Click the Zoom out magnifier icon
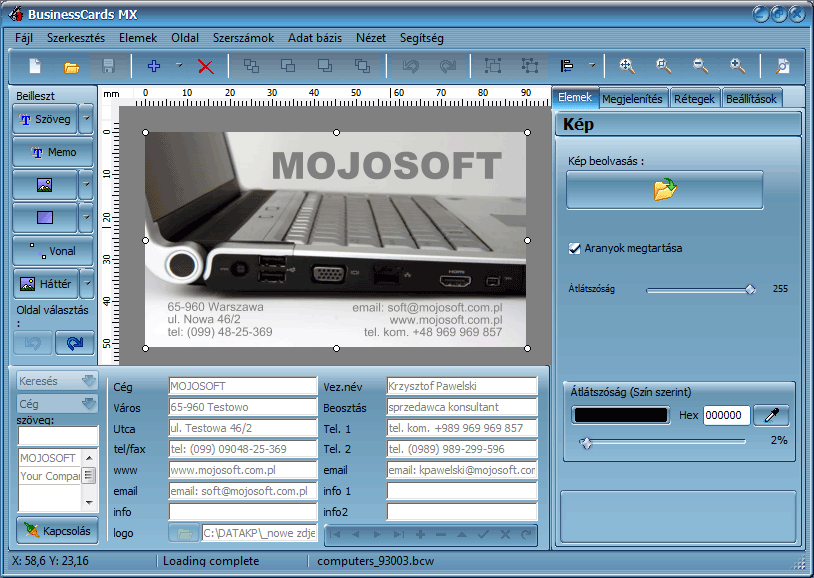Viewport: 814px width, 578px height. (x=700, y=66)
